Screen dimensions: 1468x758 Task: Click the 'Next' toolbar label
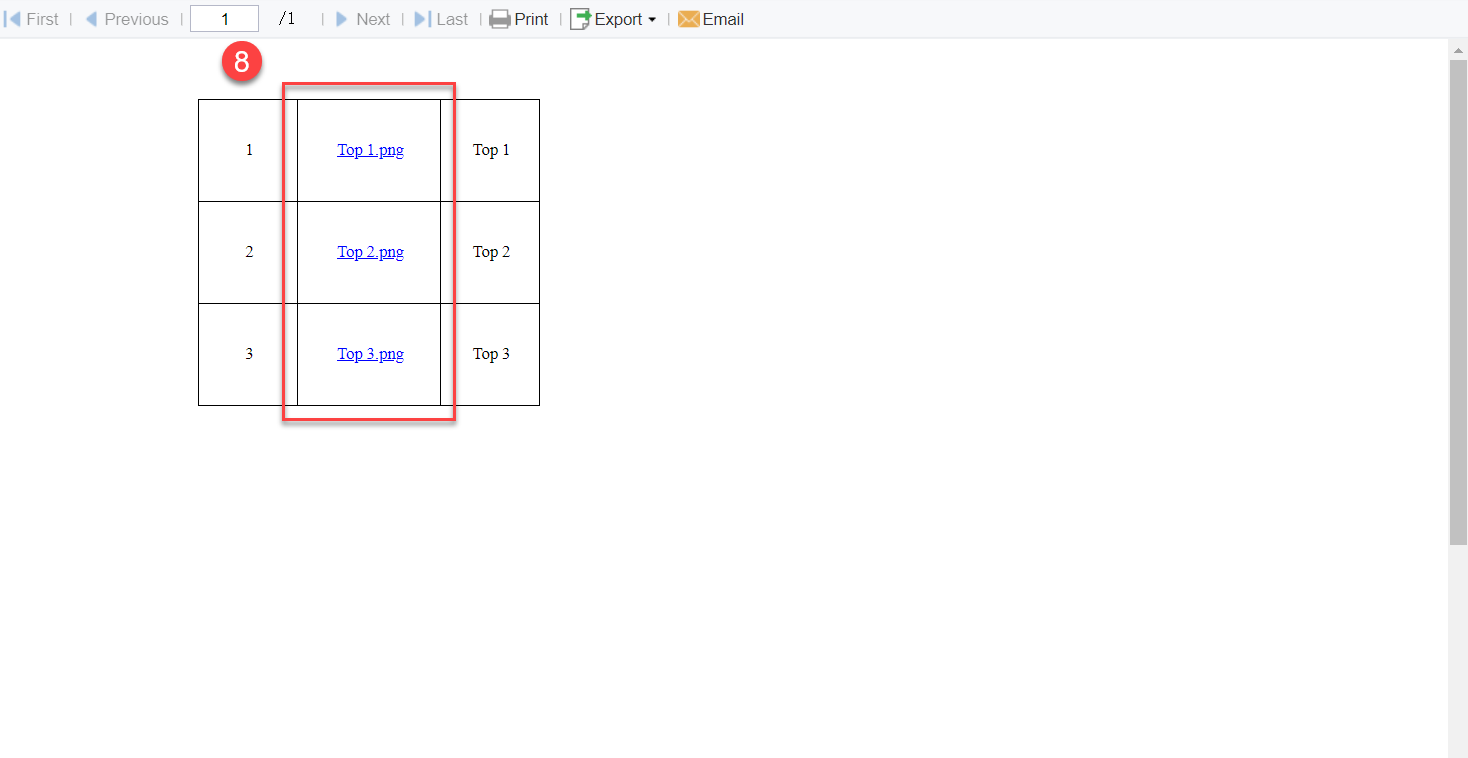click(373, 19)
